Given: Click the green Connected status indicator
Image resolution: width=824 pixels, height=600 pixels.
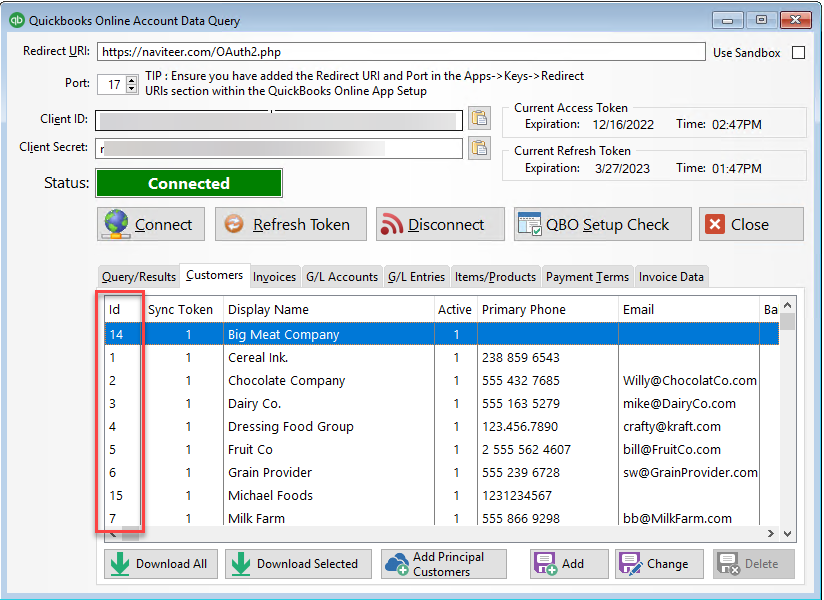Looking at the screenshot, I should coord(189,183).
